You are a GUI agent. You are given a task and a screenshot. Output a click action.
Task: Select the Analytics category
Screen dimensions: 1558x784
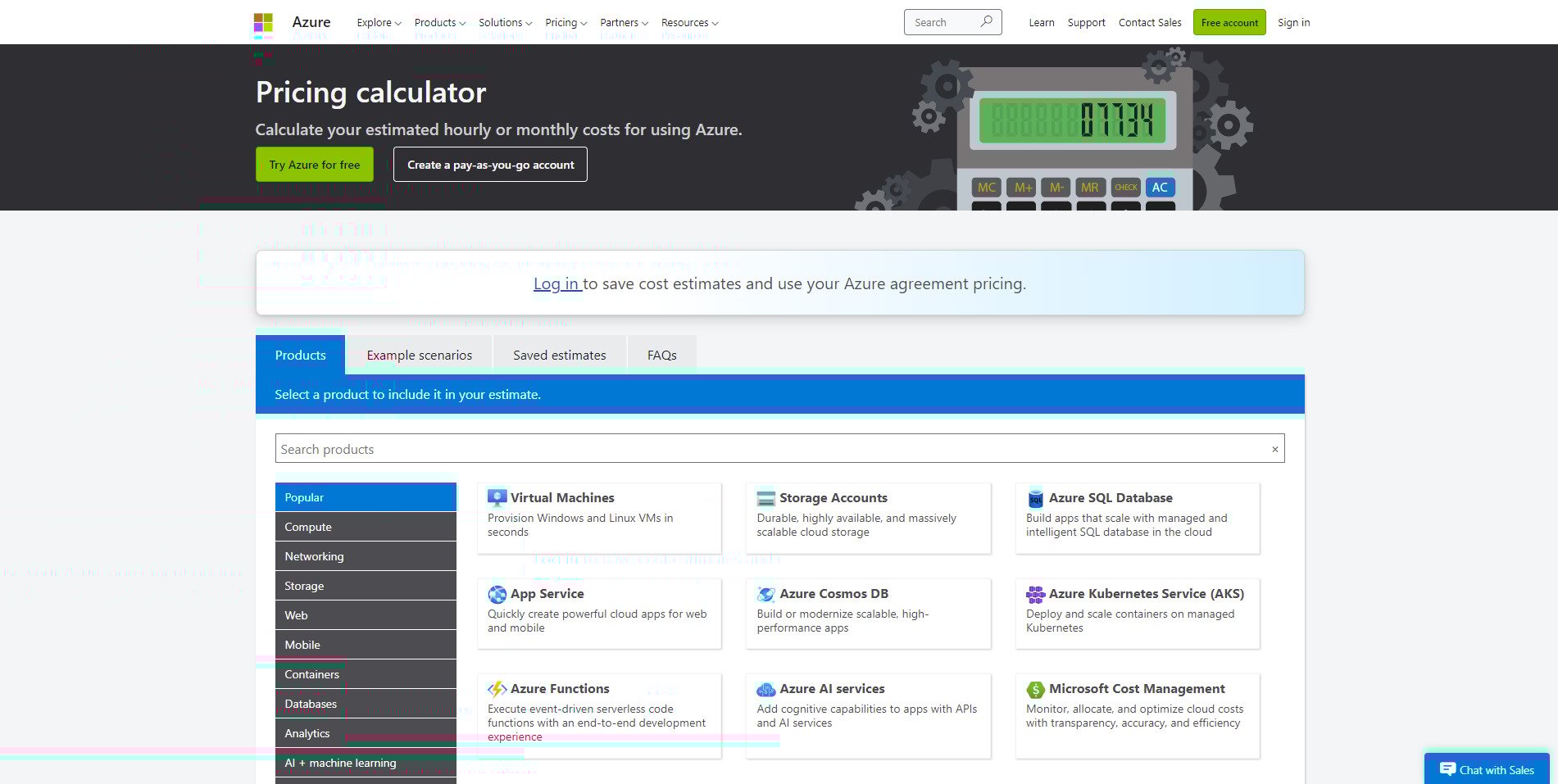coord(366,733)
